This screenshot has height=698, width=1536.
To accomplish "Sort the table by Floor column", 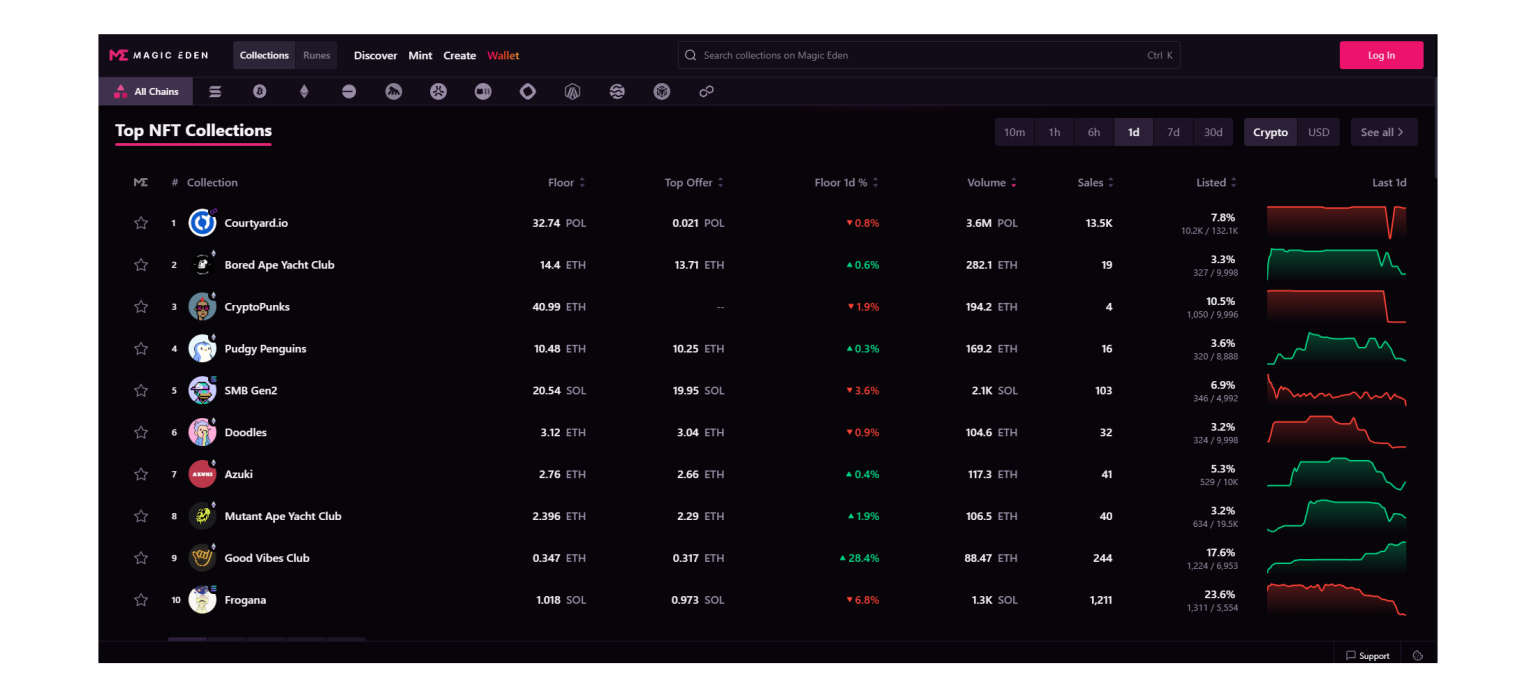I will [566, 183].
